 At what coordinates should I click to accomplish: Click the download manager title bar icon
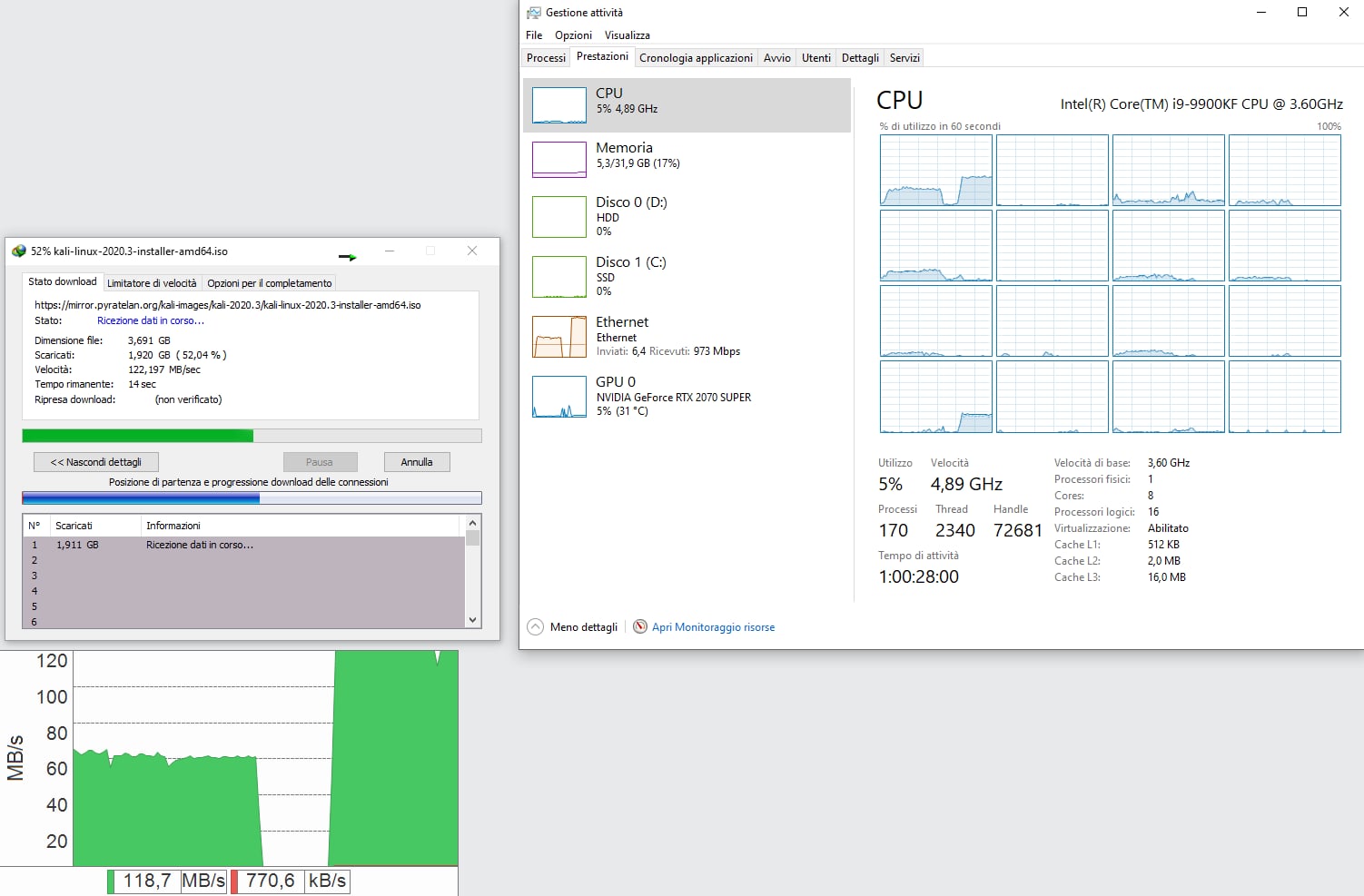click(19, 251)
